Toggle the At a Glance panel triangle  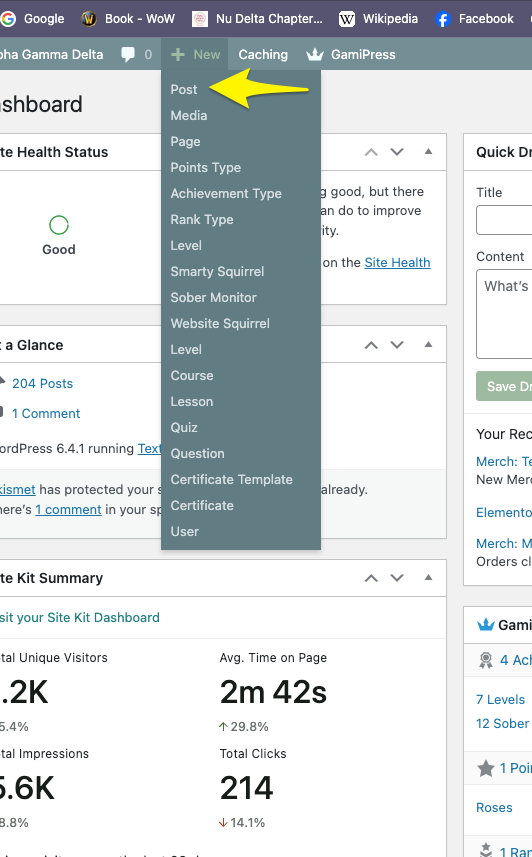[x=429, y=344]
